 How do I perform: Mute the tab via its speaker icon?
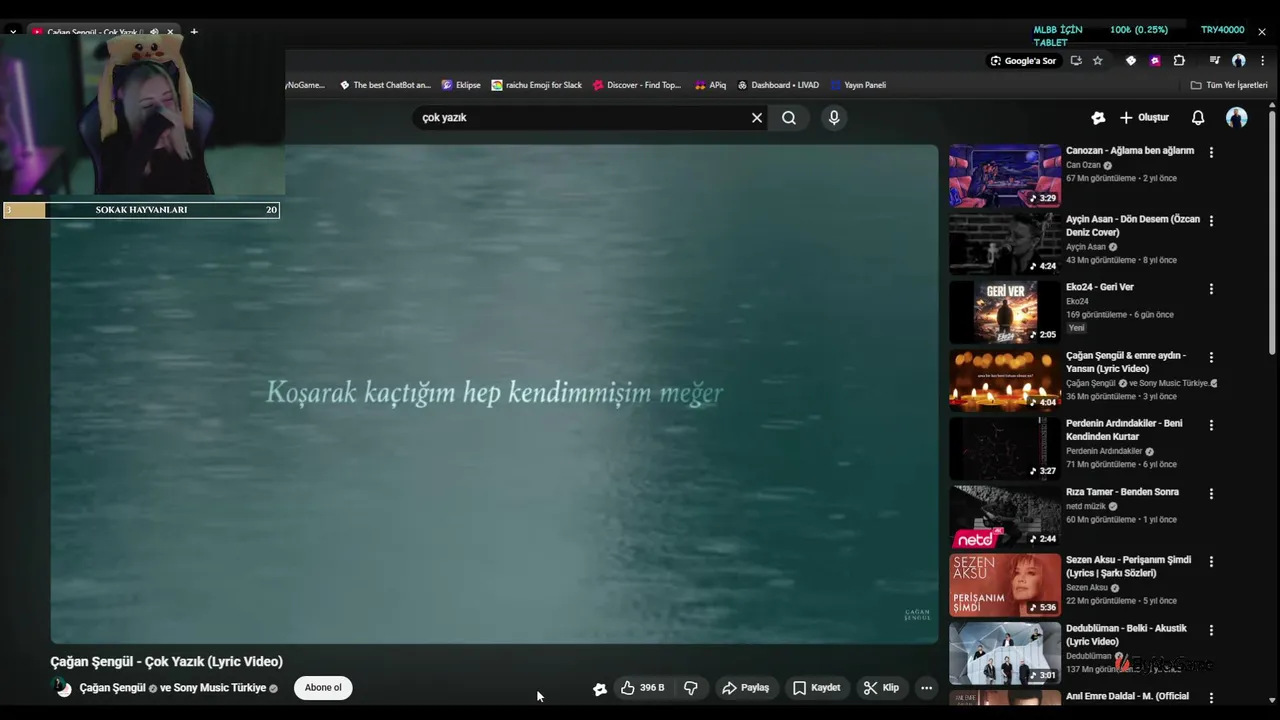click(154, 32)
